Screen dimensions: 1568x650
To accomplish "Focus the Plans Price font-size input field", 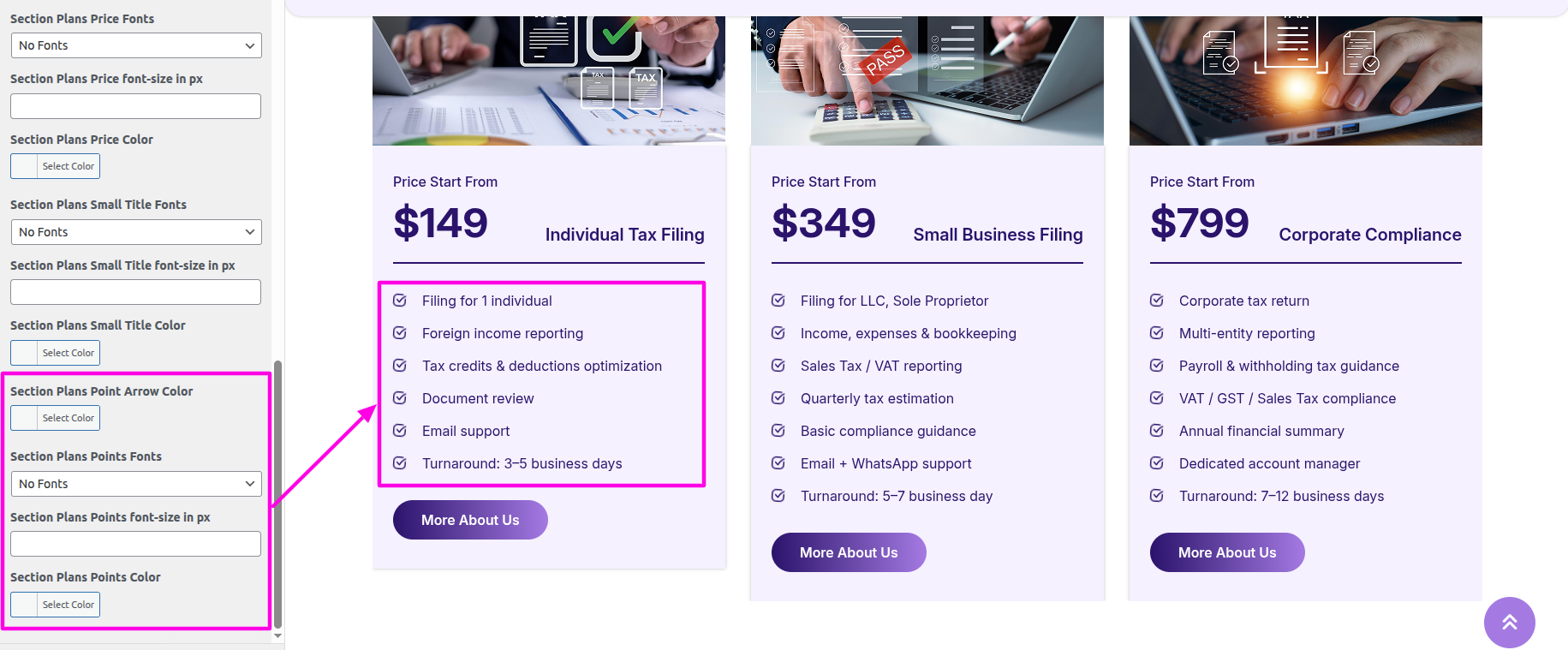I will coord(136,106).
